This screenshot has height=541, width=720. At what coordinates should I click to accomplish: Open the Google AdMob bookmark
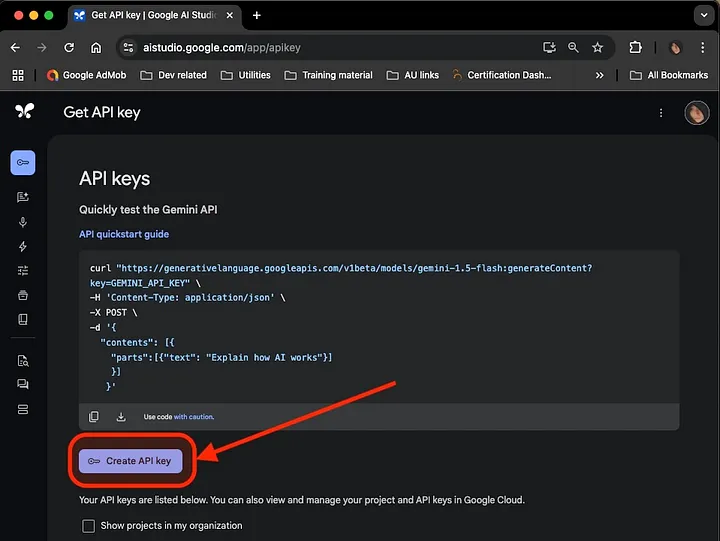(x=86, y=75)
